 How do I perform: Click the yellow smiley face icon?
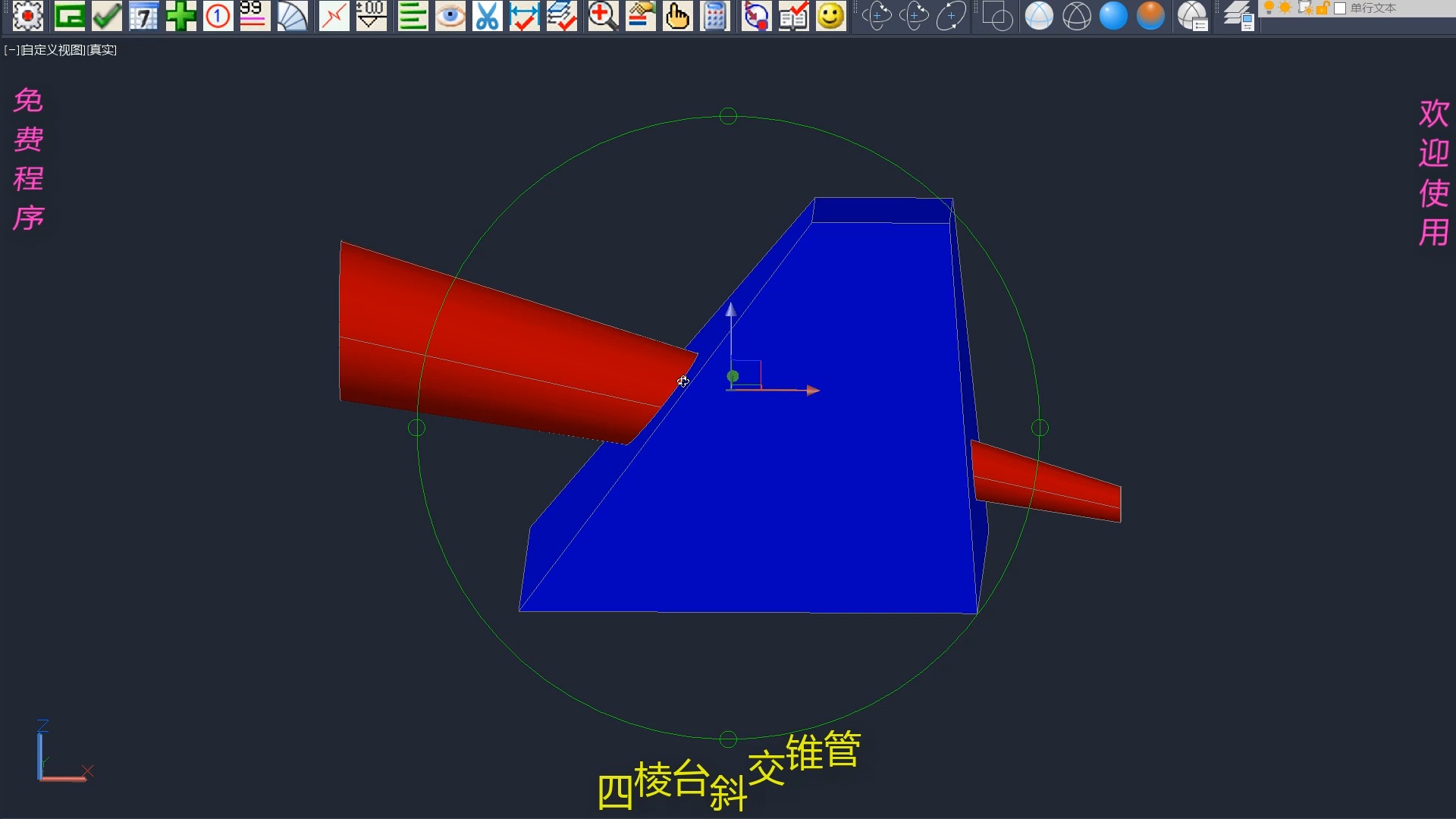tap(831, 15)
